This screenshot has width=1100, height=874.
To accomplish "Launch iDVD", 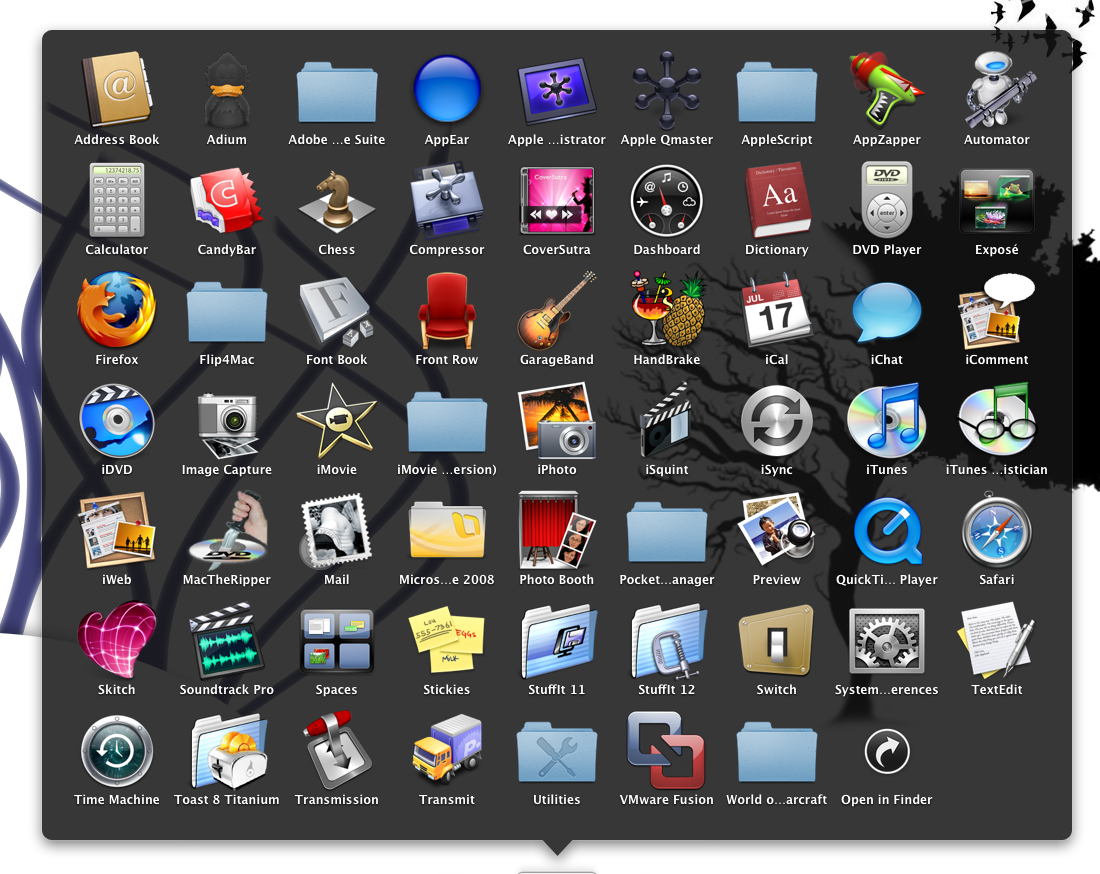I will click(x=116, y=420).
